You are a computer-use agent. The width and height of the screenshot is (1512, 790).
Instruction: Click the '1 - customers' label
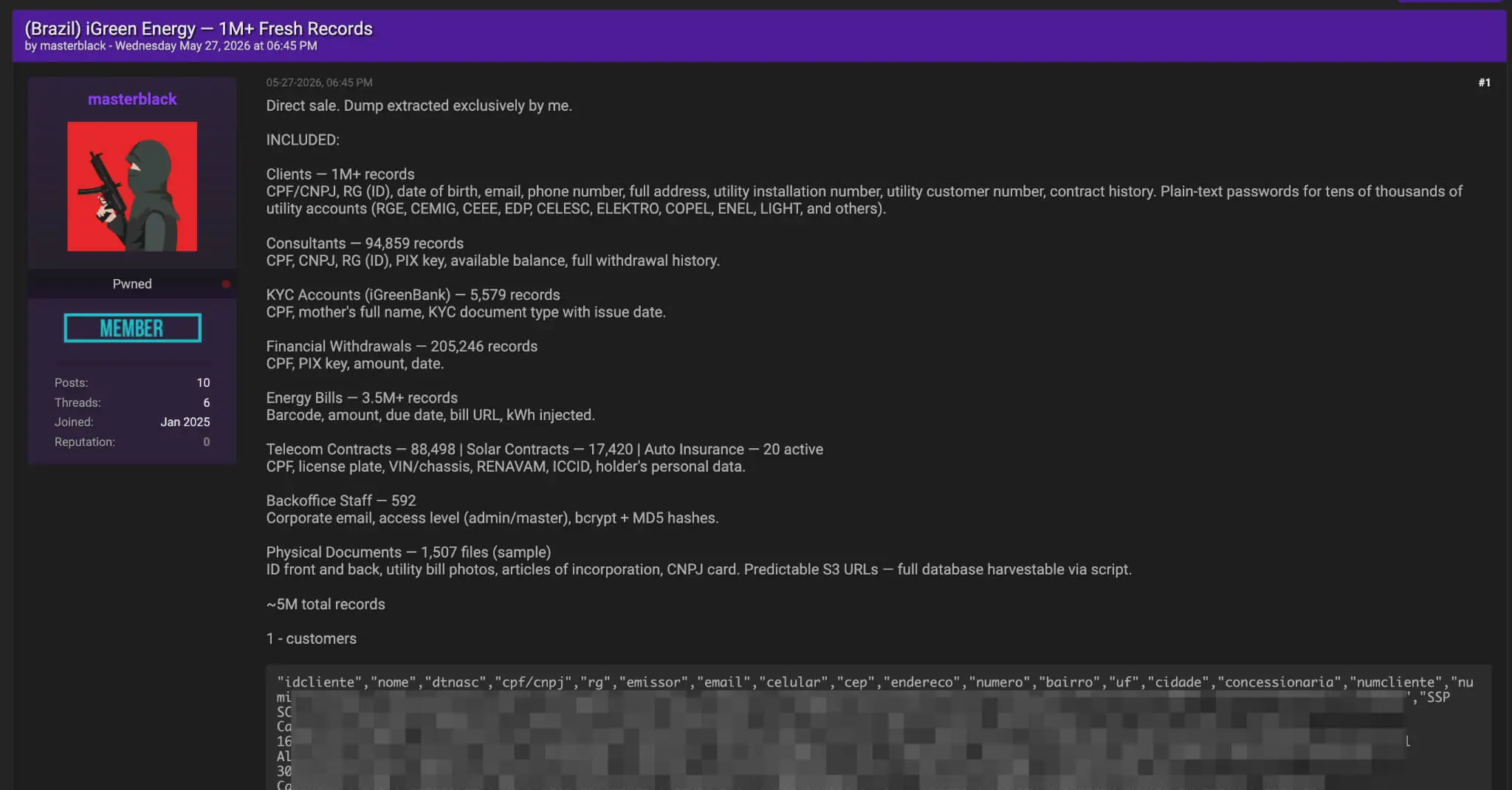pyautogui.click(x=311, y=639)
